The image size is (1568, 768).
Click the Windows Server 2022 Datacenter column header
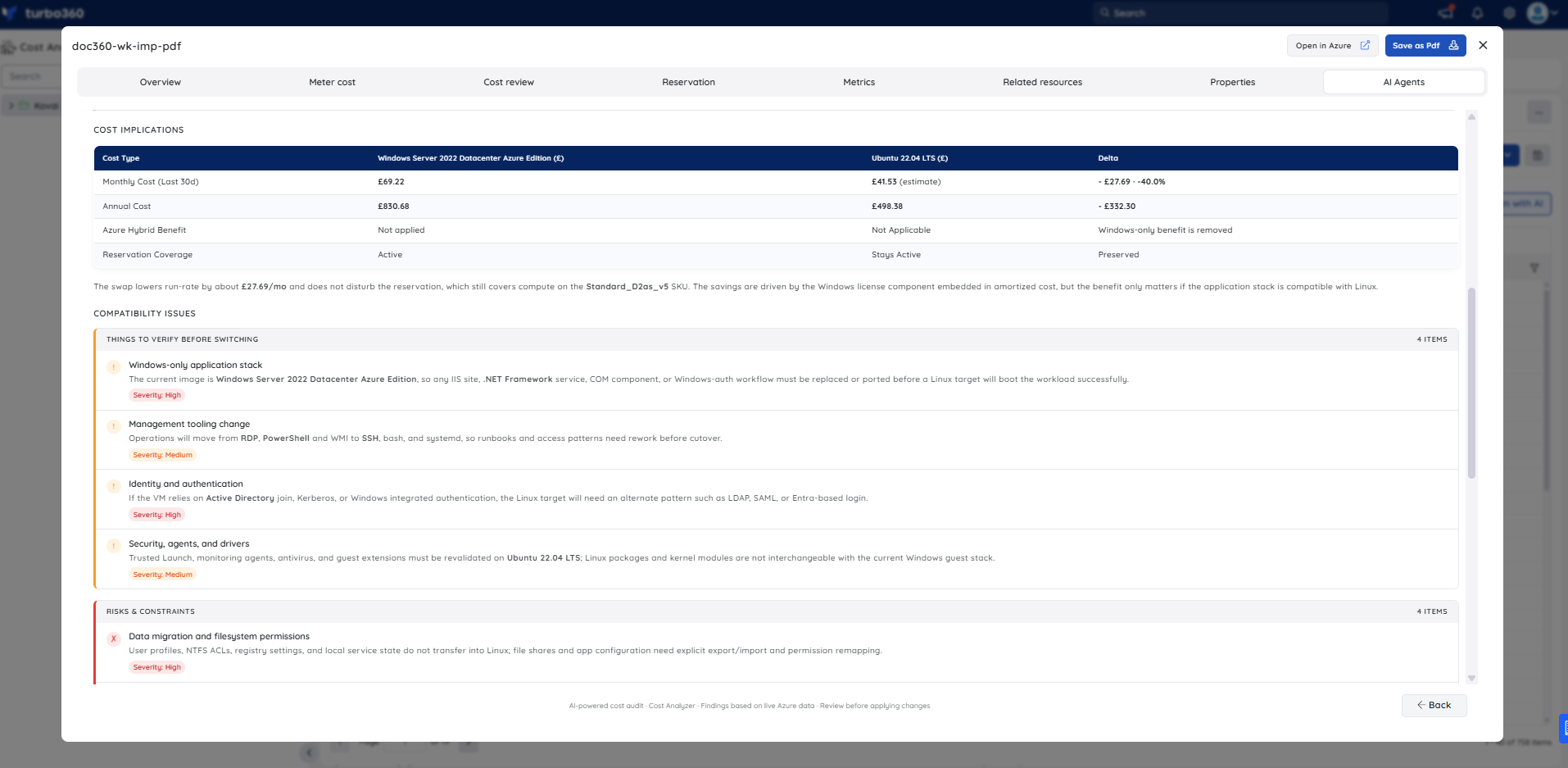[x=471, y=158]
